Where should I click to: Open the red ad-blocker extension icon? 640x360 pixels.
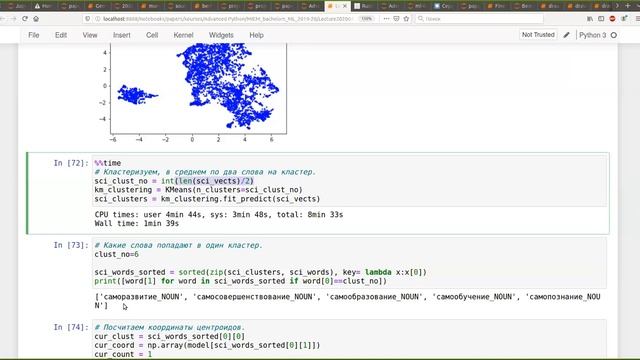612,19
